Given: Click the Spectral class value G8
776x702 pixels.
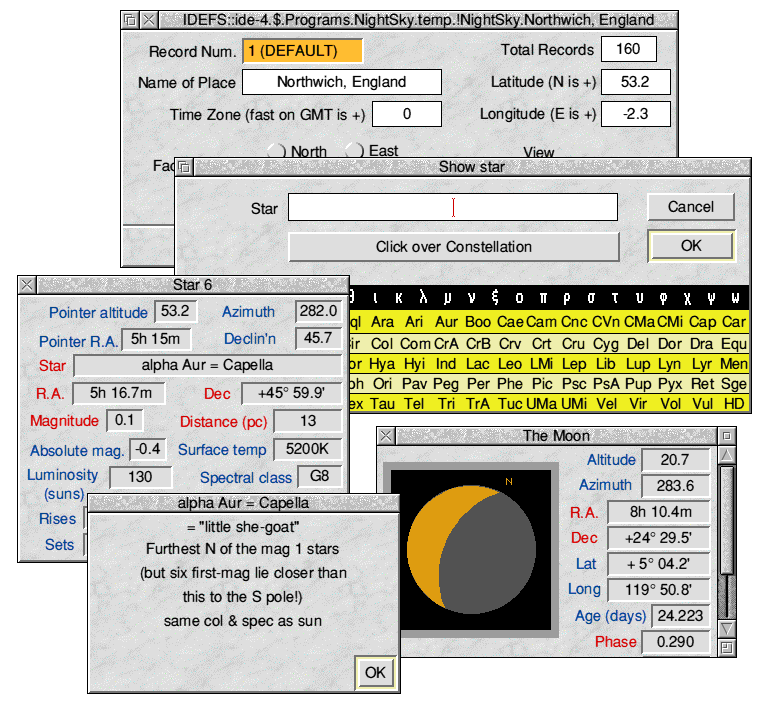Looking at the screenshot, I should pos(319,476).
